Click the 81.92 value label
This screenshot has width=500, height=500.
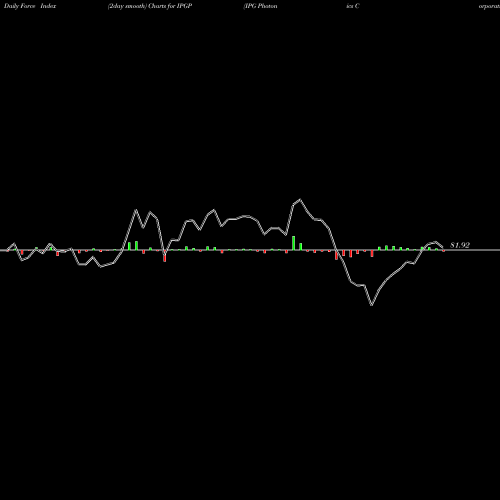[460, 245]
